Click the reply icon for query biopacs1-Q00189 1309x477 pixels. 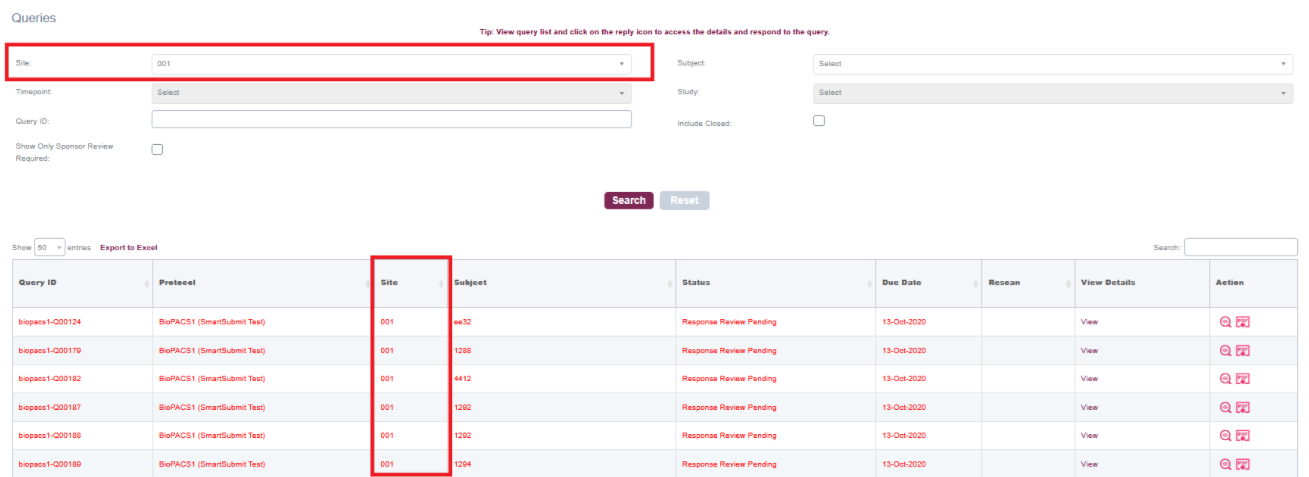click(1225, 464)
